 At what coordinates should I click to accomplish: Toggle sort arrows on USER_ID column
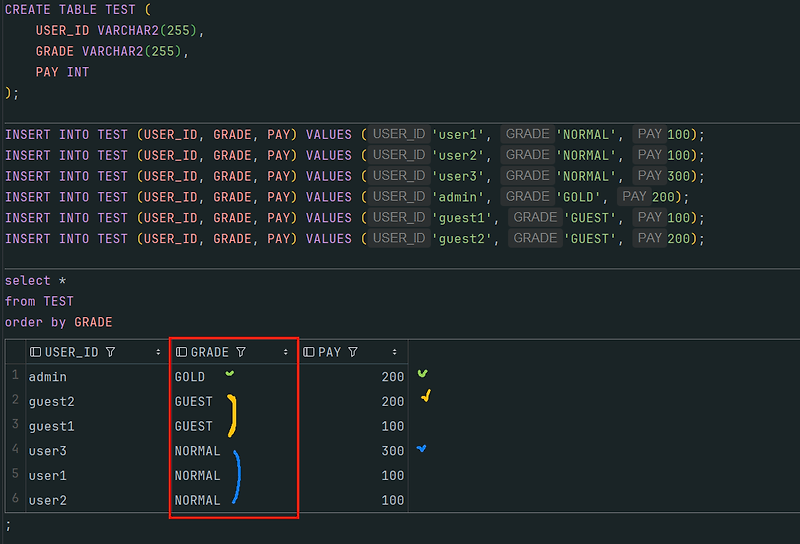pos(158,352)
